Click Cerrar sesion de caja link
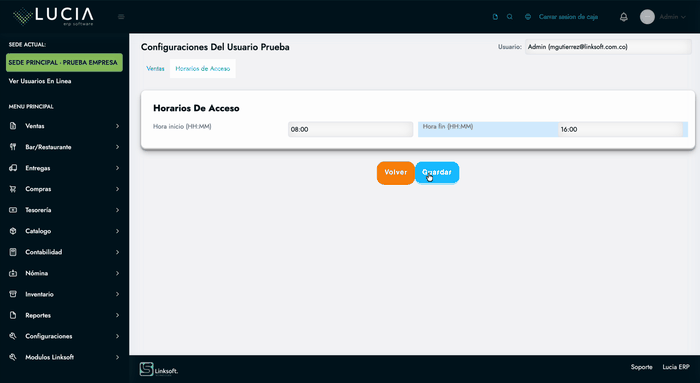The height and width of the screenshot is (383, 700). coord(568,17)
